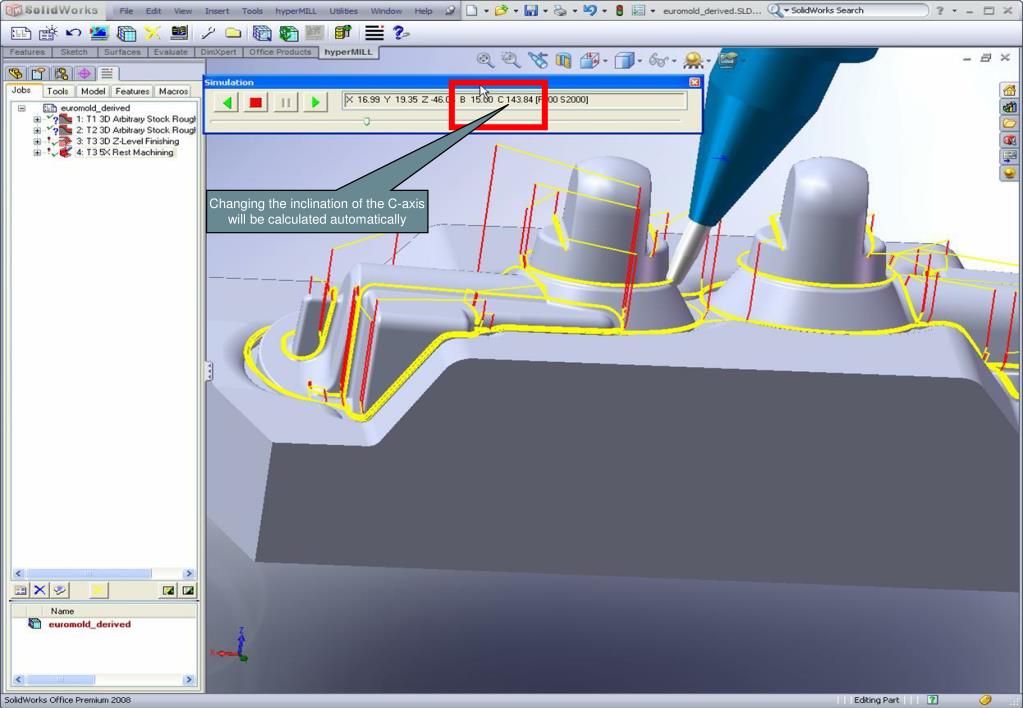Click the simulation progress slider handle
The width and height of the screenshot is (1023, 708).
367,121
